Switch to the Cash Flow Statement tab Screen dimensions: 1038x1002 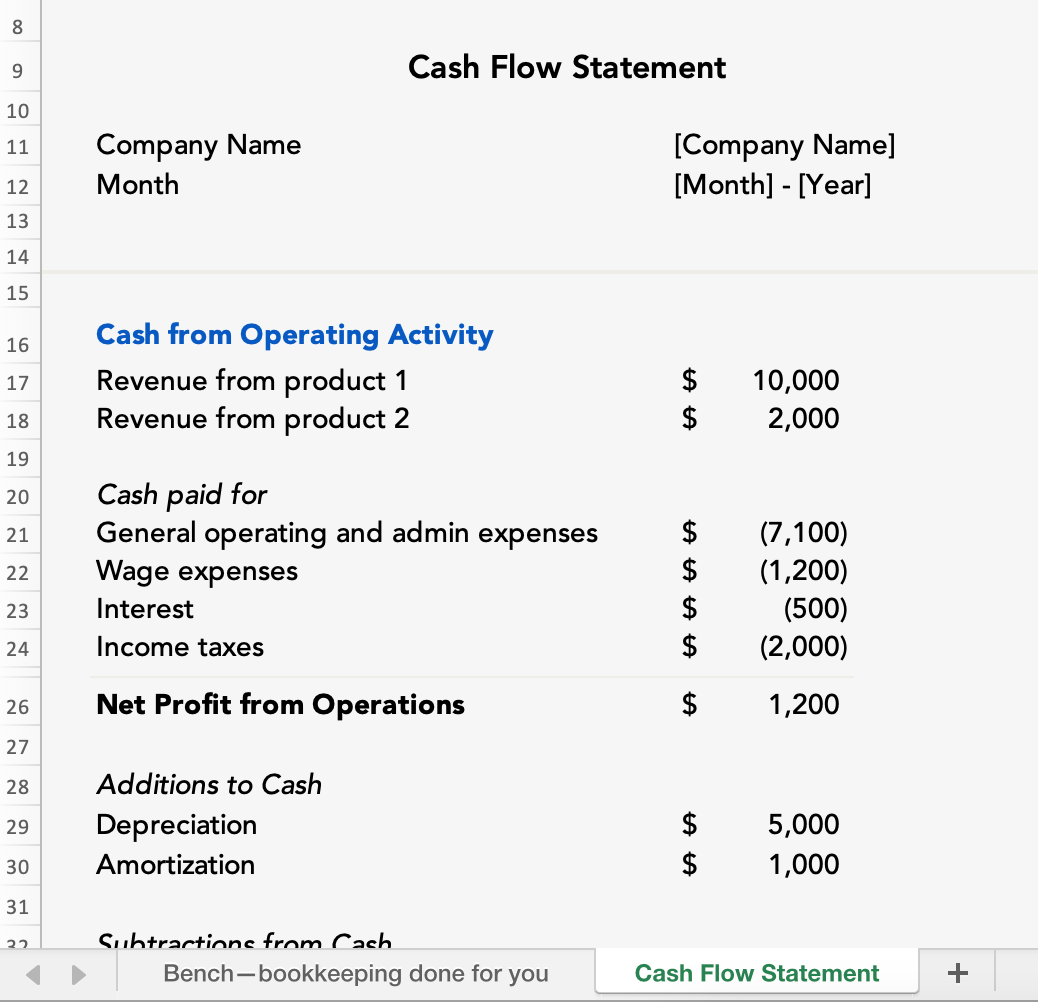point(756,973)
